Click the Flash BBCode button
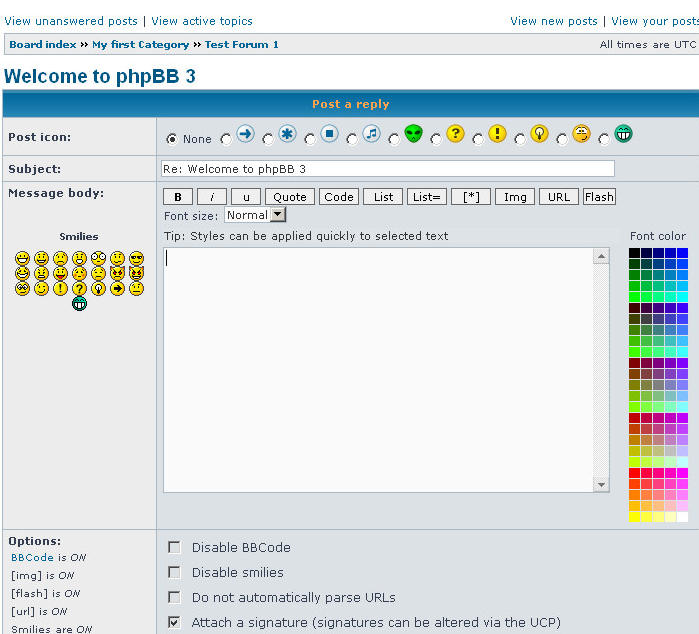 [599, 197]
